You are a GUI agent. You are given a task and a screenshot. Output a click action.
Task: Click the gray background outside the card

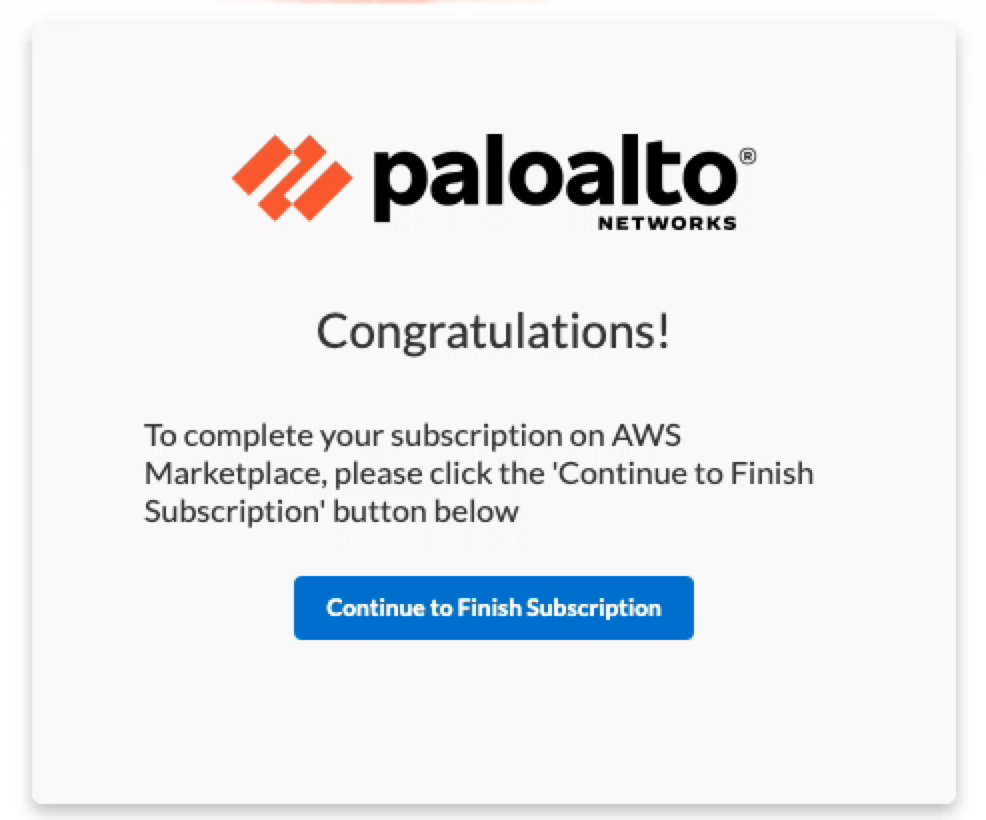coord(13,410)
